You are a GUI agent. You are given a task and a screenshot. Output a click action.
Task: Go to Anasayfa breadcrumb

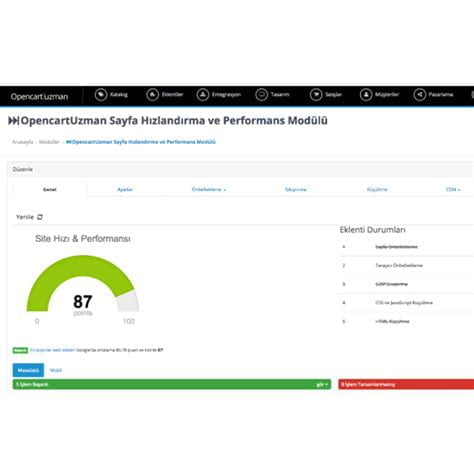23,142
